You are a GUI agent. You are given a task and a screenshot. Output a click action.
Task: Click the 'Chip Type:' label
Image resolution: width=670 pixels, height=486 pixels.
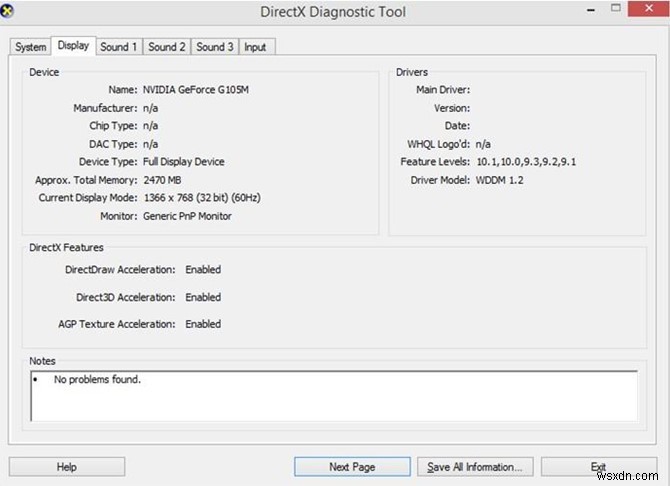click(113, 126)
